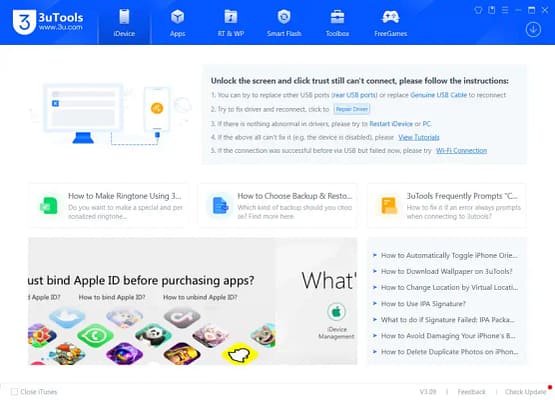Screen dimensions: 555x400
Task: Click the V3.09 version label
Action: pyautogui.click(x=428, y=392)
